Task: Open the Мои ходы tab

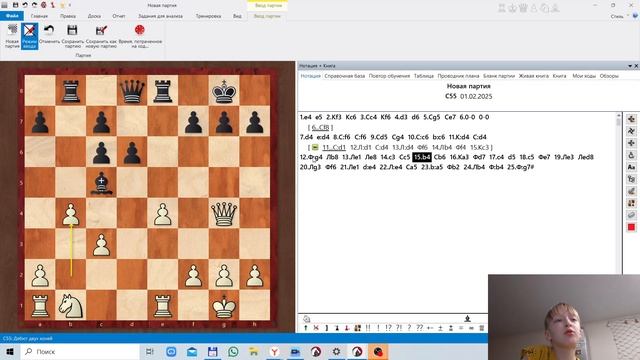Action: 584,76
